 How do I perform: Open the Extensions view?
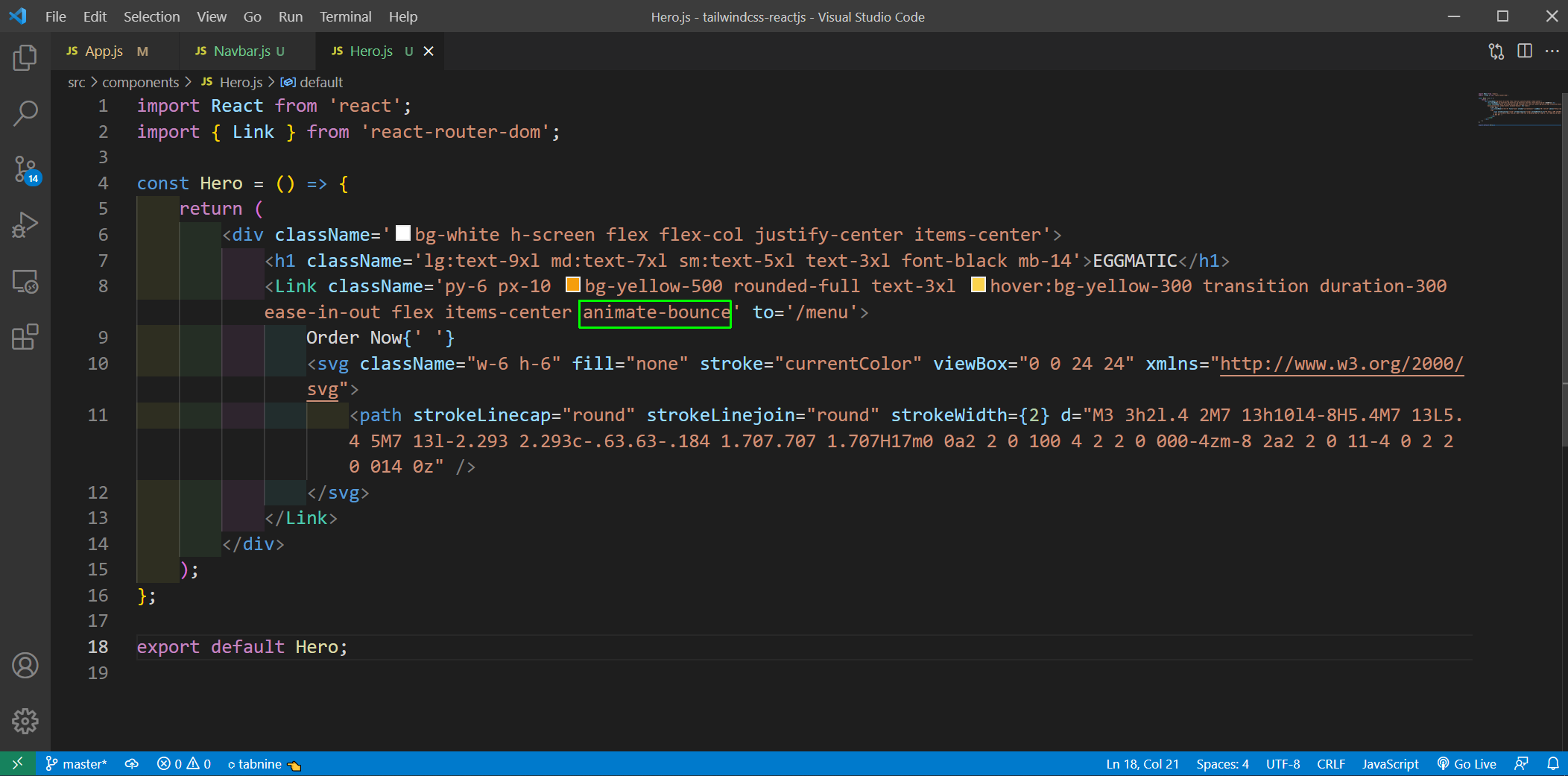point(25,337)
